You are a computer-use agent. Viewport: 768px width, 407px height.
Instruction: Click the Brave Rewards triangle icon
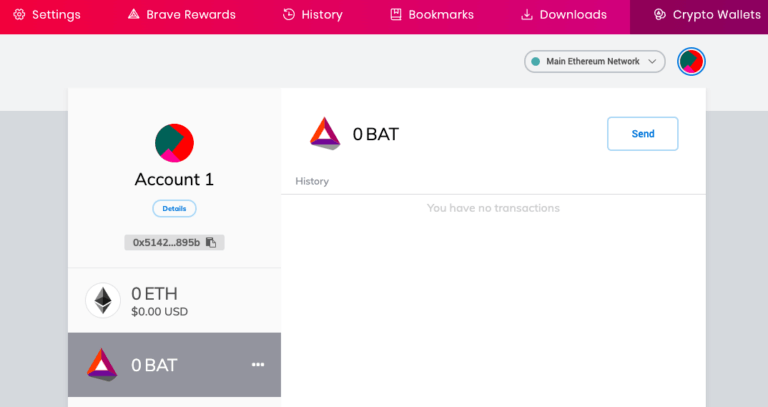click(x=133, y=14)
